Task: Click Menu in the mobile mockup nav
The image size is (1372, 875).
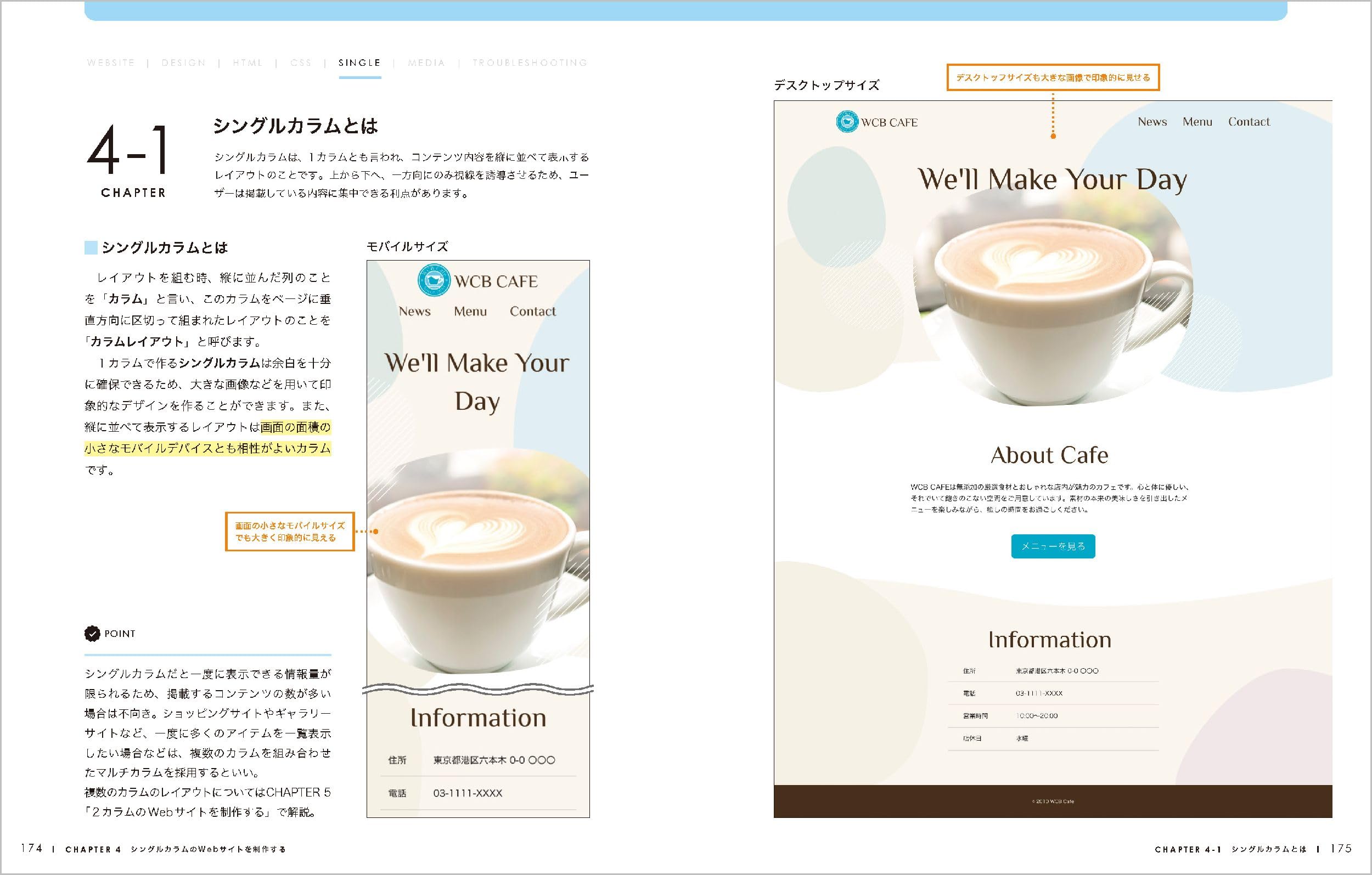Action: 470,312
